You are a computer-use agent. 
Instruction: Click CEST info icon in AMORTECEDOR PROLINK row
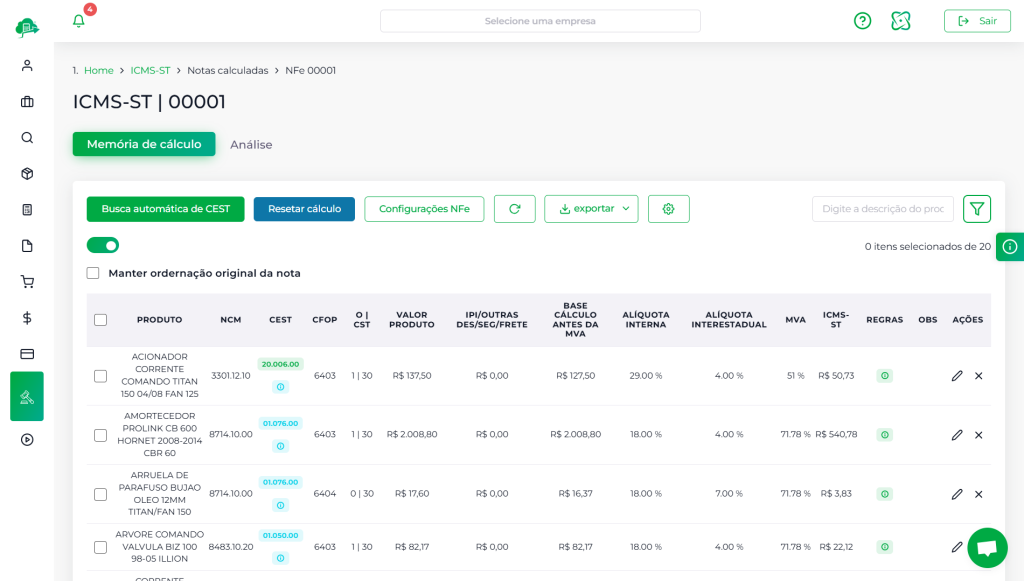pos(280,446)
